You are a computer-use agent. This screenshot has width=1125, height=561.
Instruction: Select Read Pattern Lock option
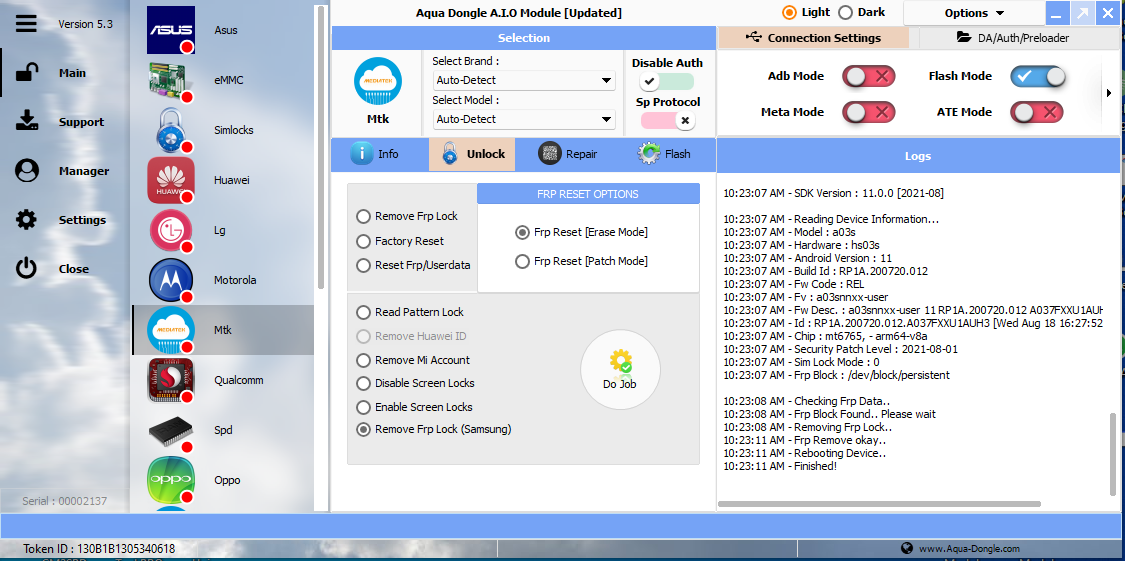410,312
